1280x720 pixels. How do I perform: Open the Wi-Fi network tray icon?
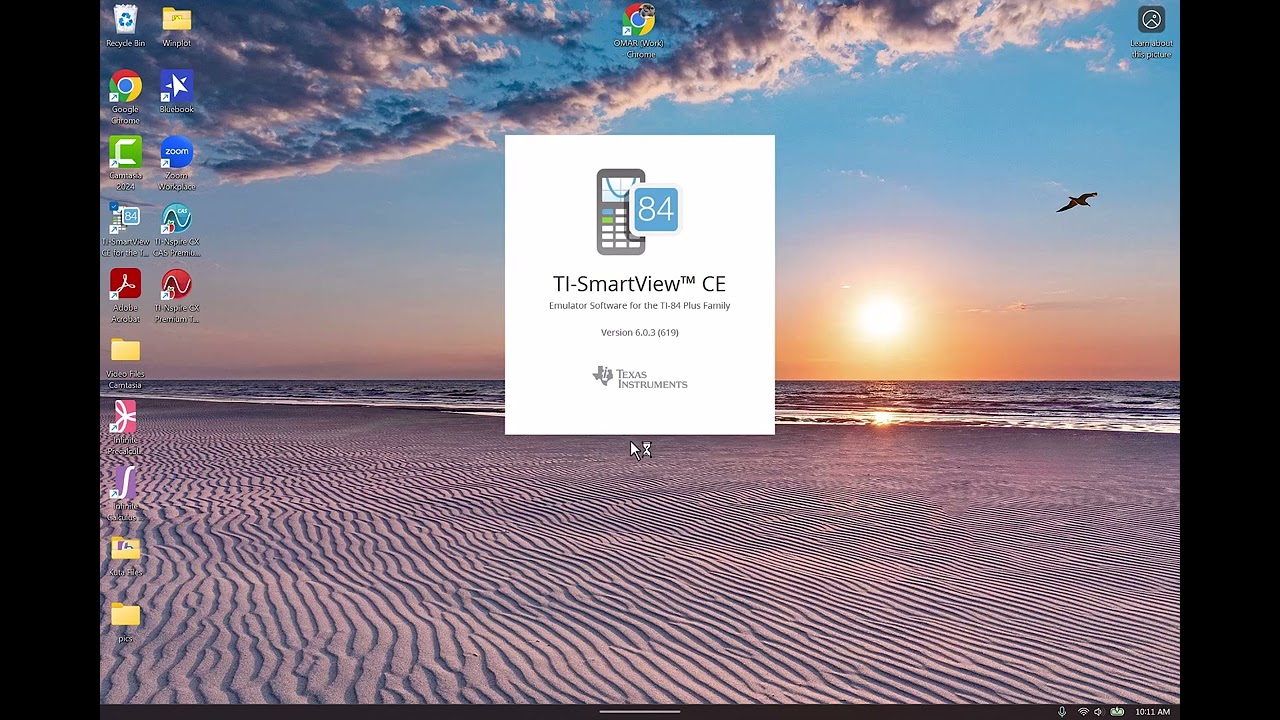pos(1082,712)
